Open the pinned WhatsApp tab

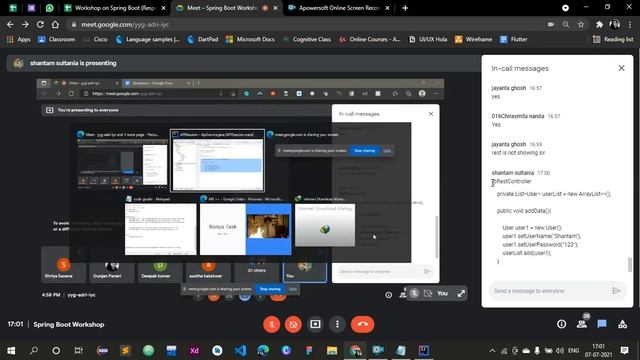pyautogui.click(x=50, y=8)
